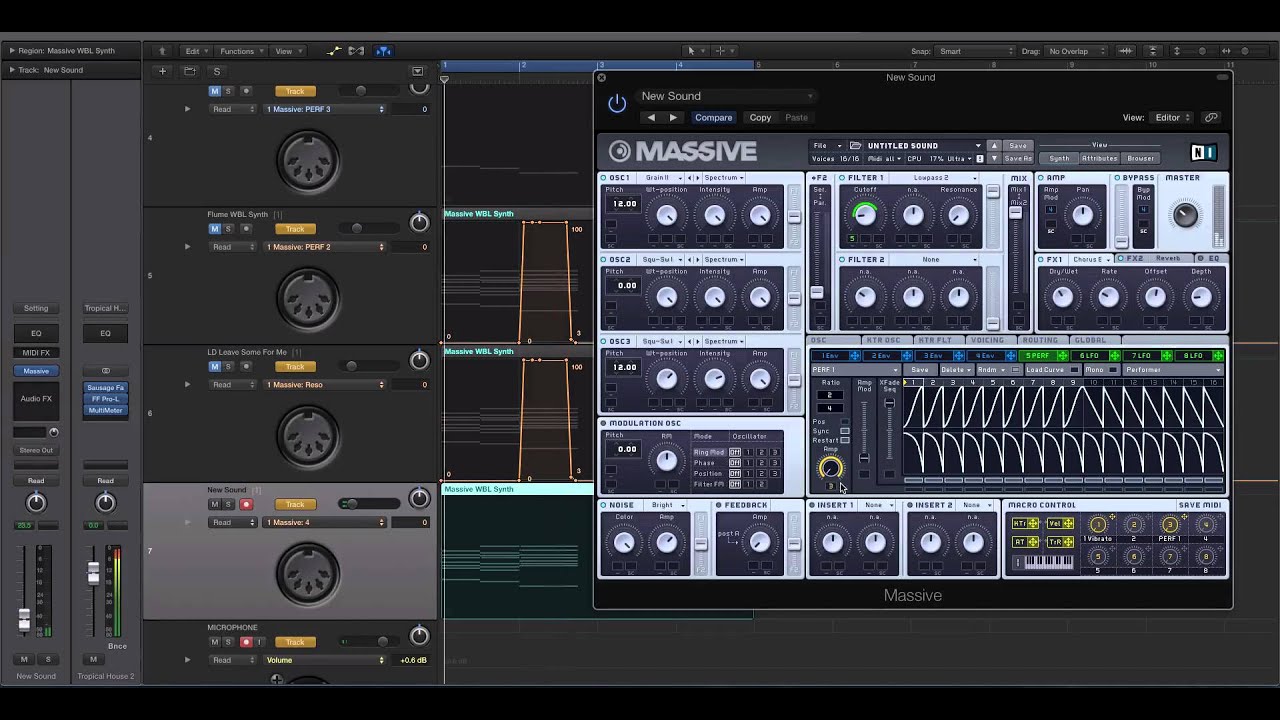The image size is (1280, 720).
Task: Click the duplicate track folder icon
Action: 189,71
